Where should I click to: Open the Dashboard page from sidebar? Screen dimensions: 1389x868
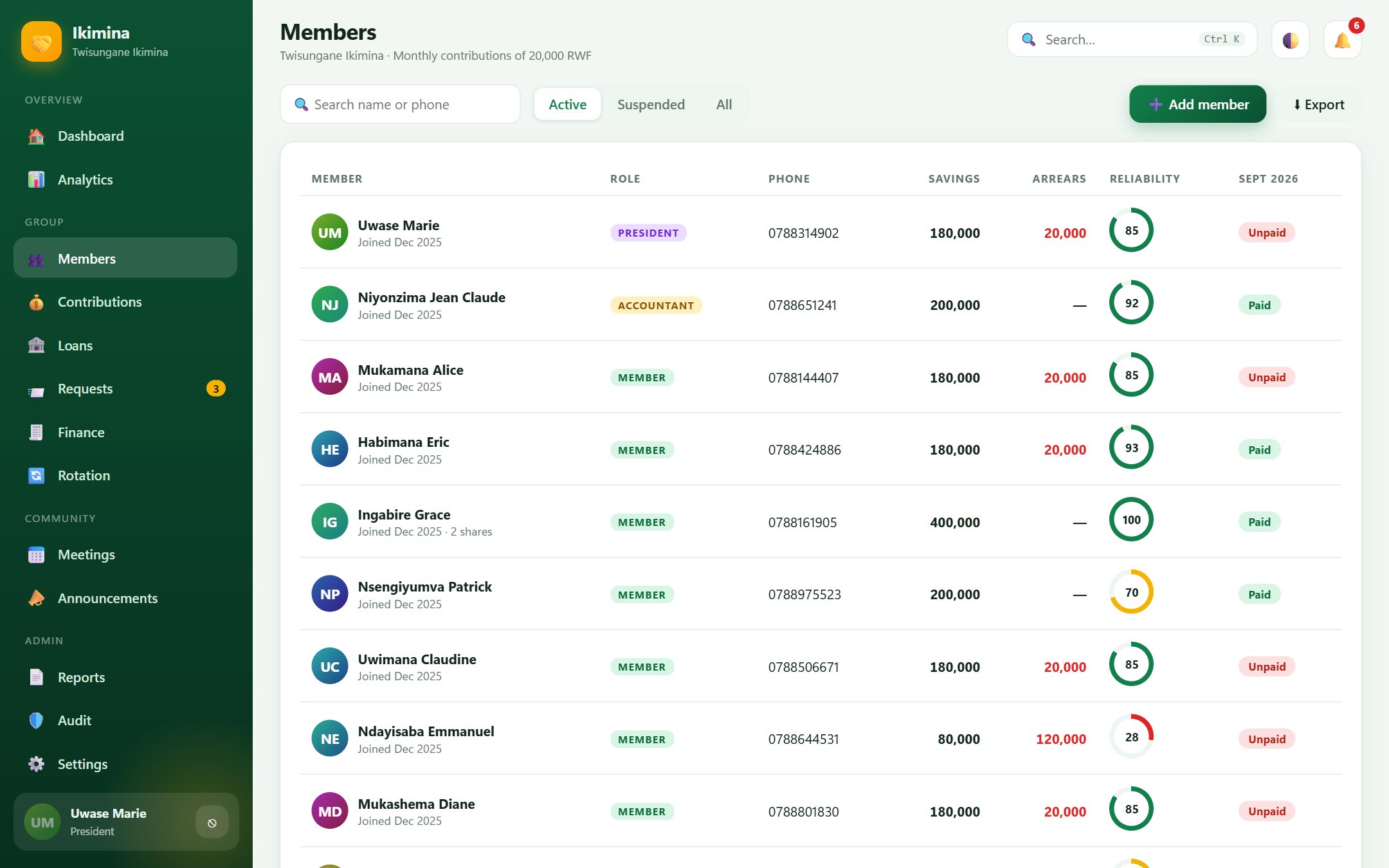coord(125,136)
